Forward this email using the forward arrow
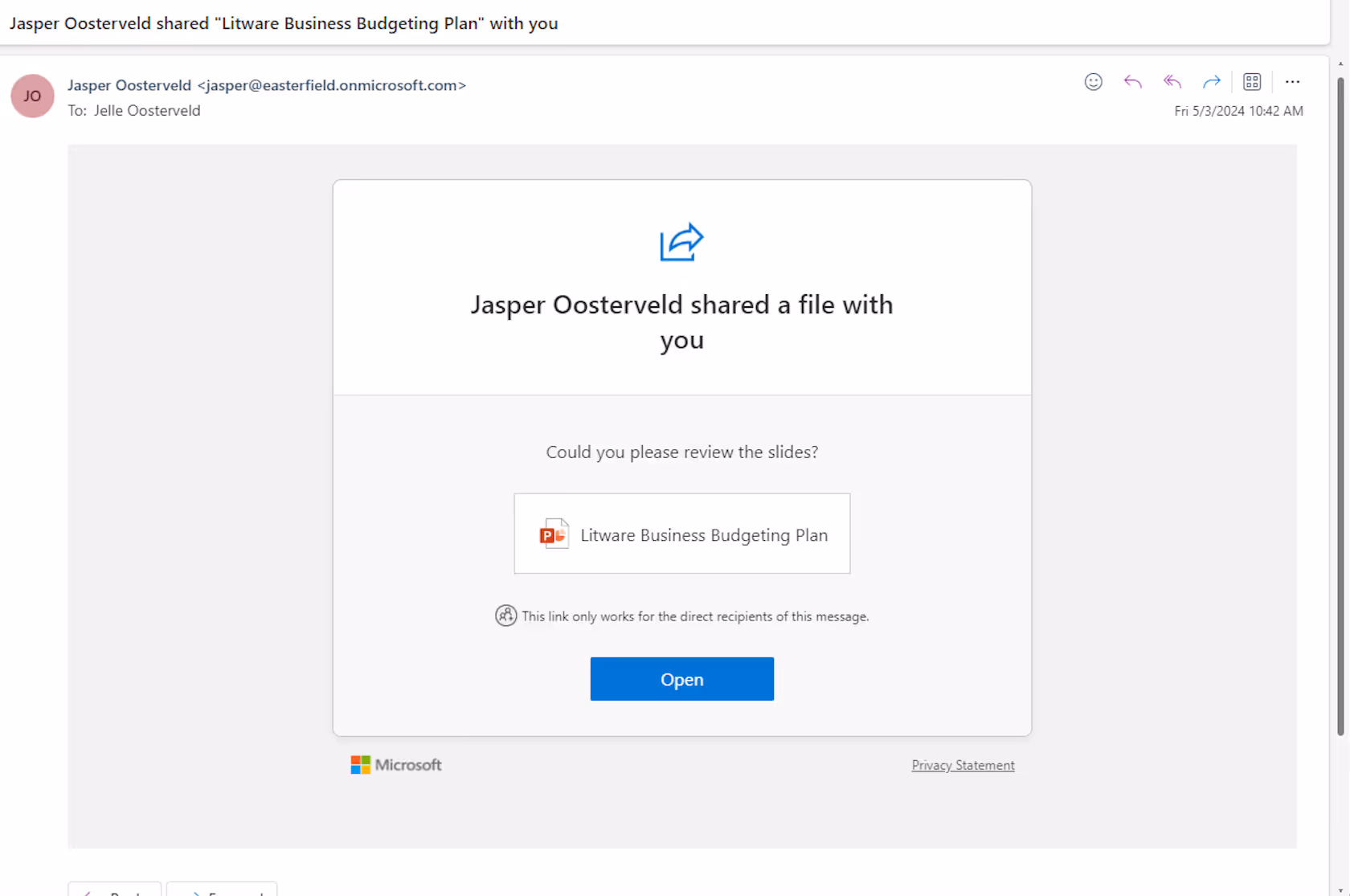The width and height of the screenshot is (1350, 896). pos(1212,82)
